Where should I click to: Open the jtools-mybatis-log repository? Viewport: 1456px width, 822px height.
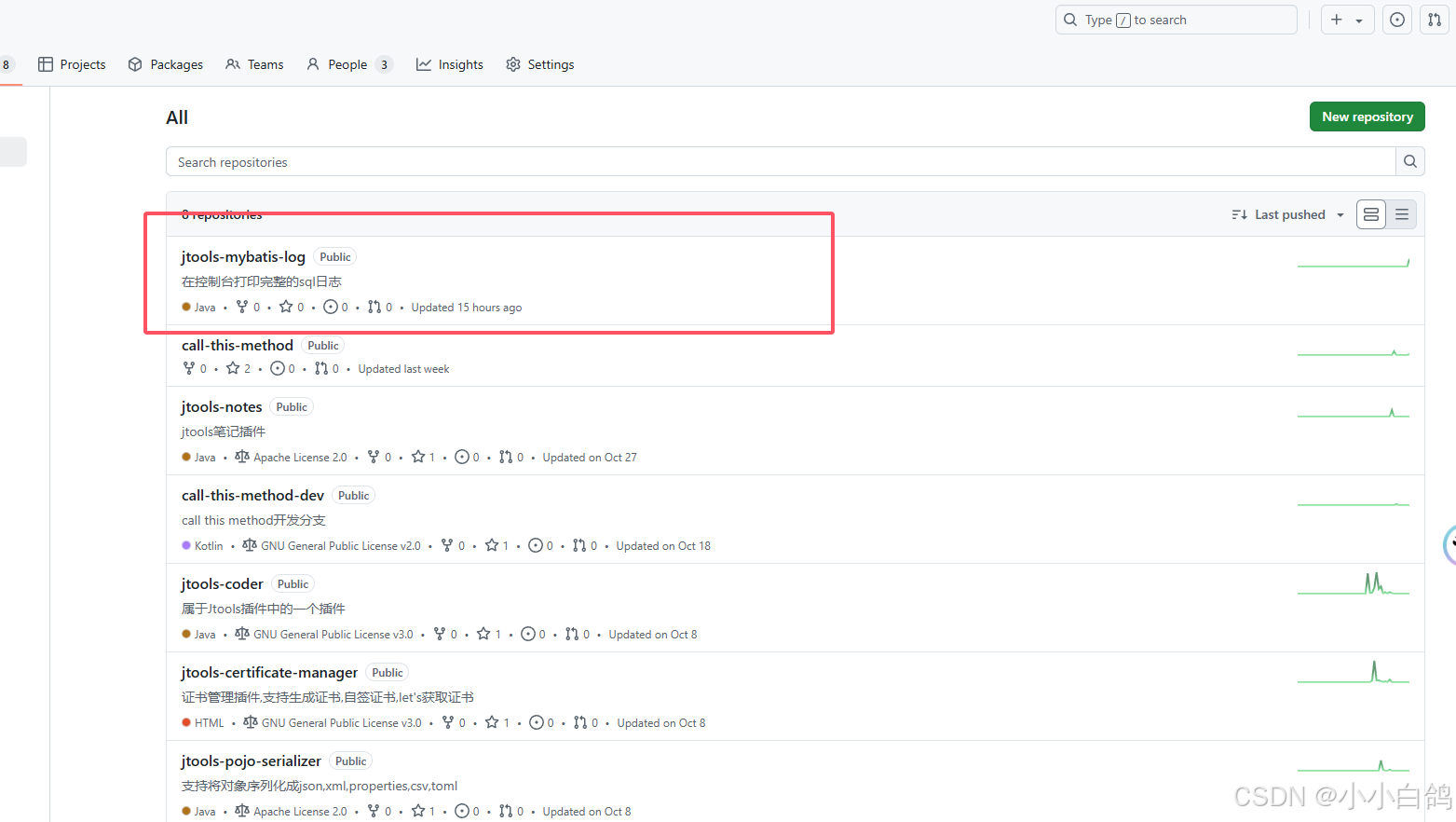pos(243,256)
